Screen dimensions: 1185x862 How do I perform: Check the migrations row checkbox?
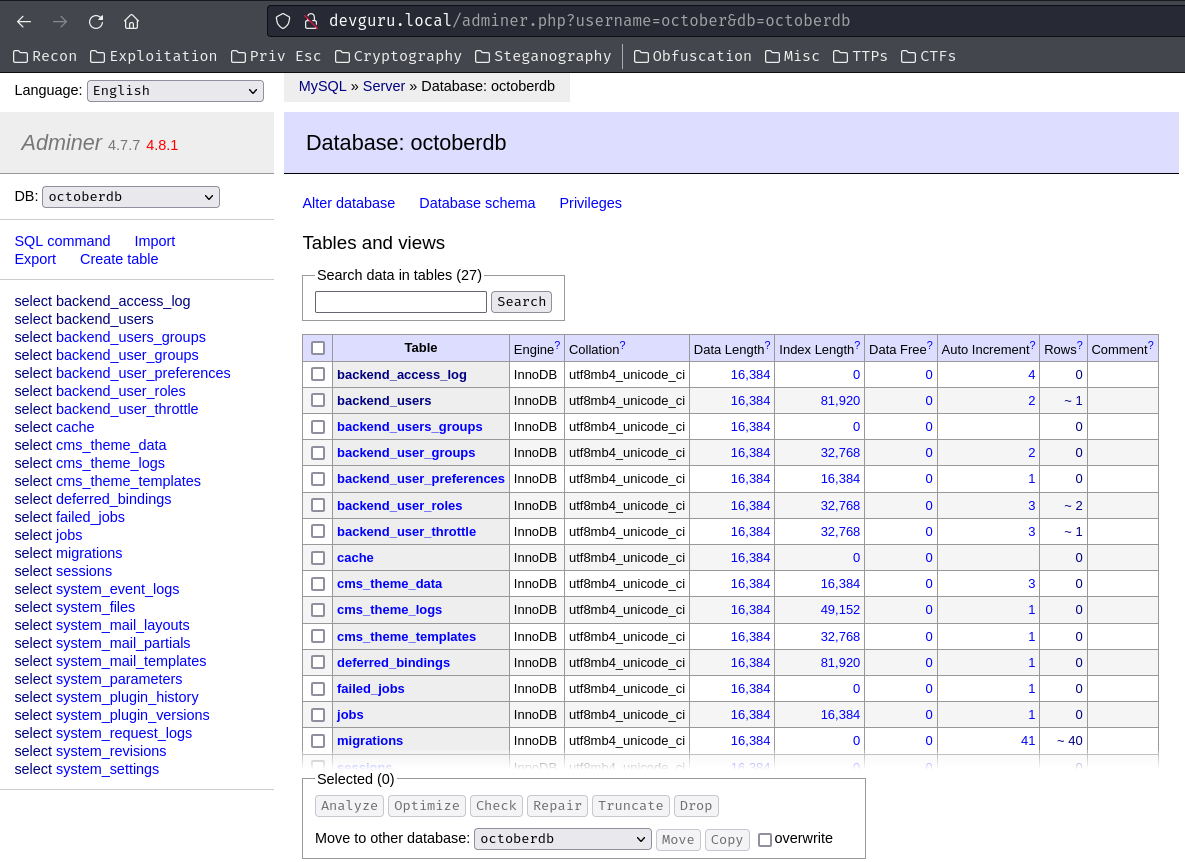coord(318,741)
